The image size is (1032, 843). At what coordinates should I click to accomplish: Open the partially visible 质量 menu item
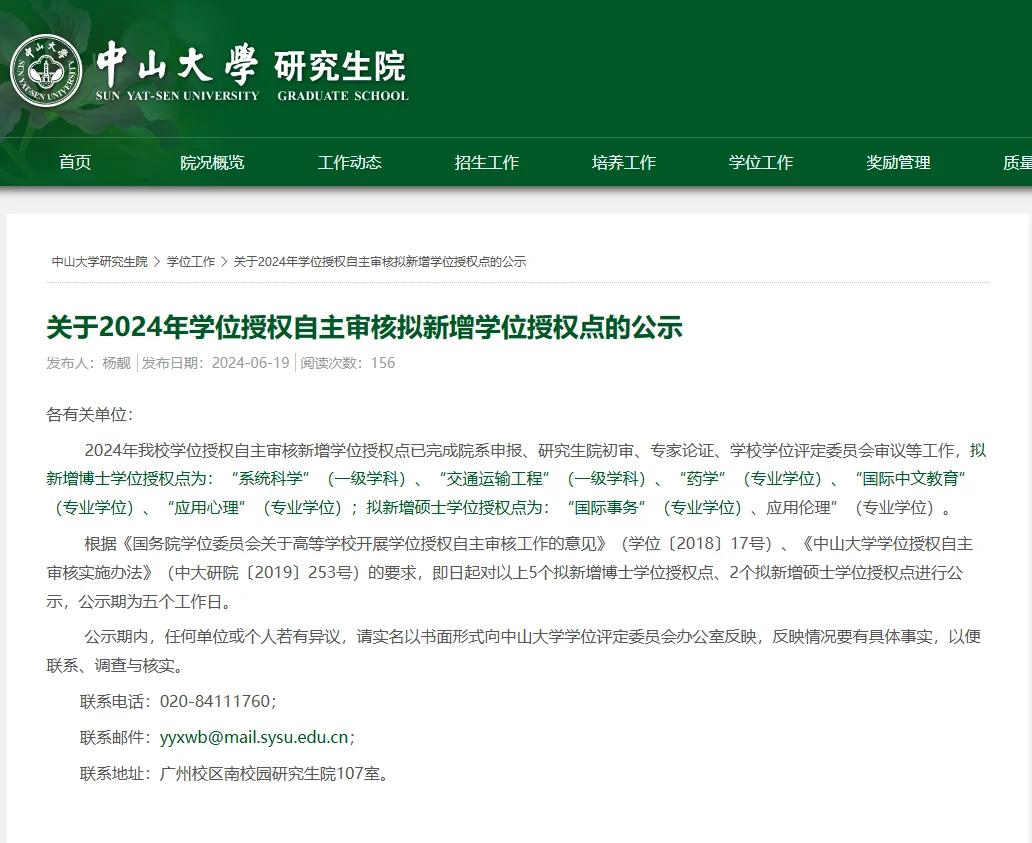click(x=1017, y=163)
